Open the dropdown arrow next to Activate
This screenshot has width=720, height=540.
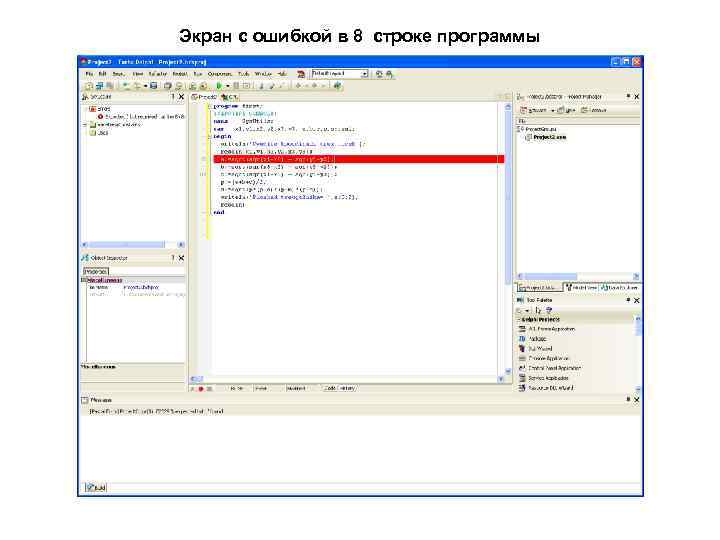click(552, 111)
